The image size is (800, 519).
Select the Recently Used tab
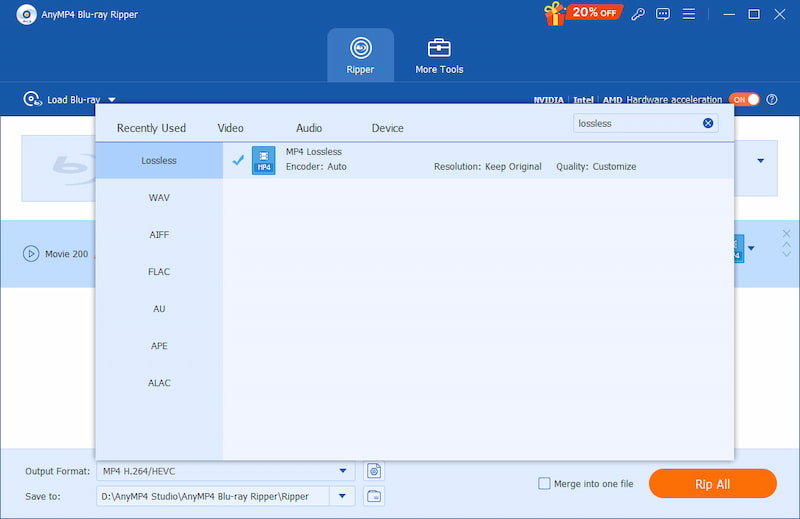151,128
